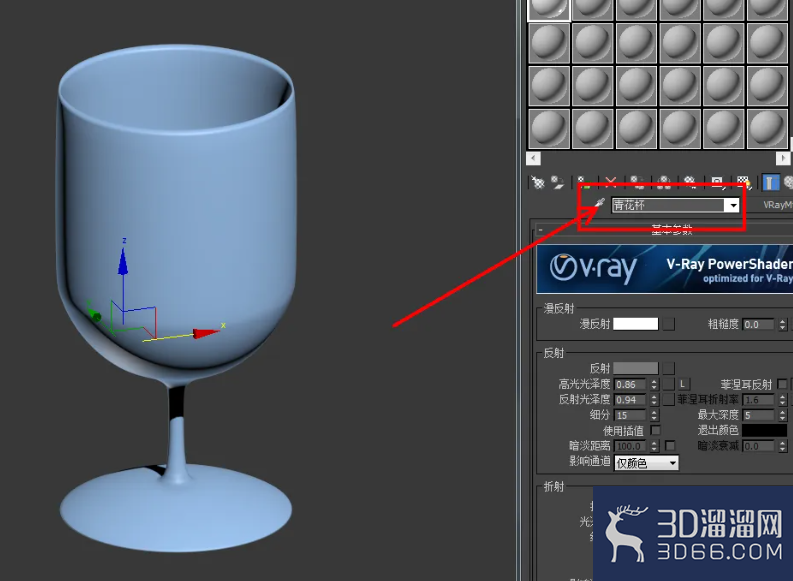Click the map button beside 漫反射 swatch

pyautogui.click(x=669, y=324)
